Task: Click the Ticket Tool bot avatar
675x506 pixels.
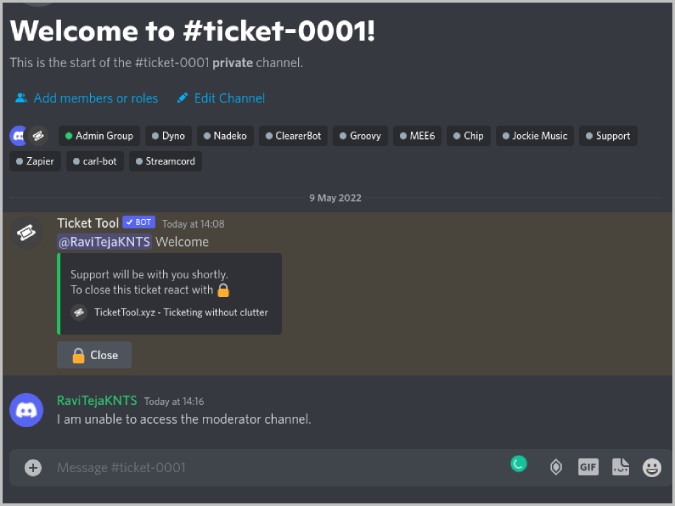Action: [x=27, y=233]
